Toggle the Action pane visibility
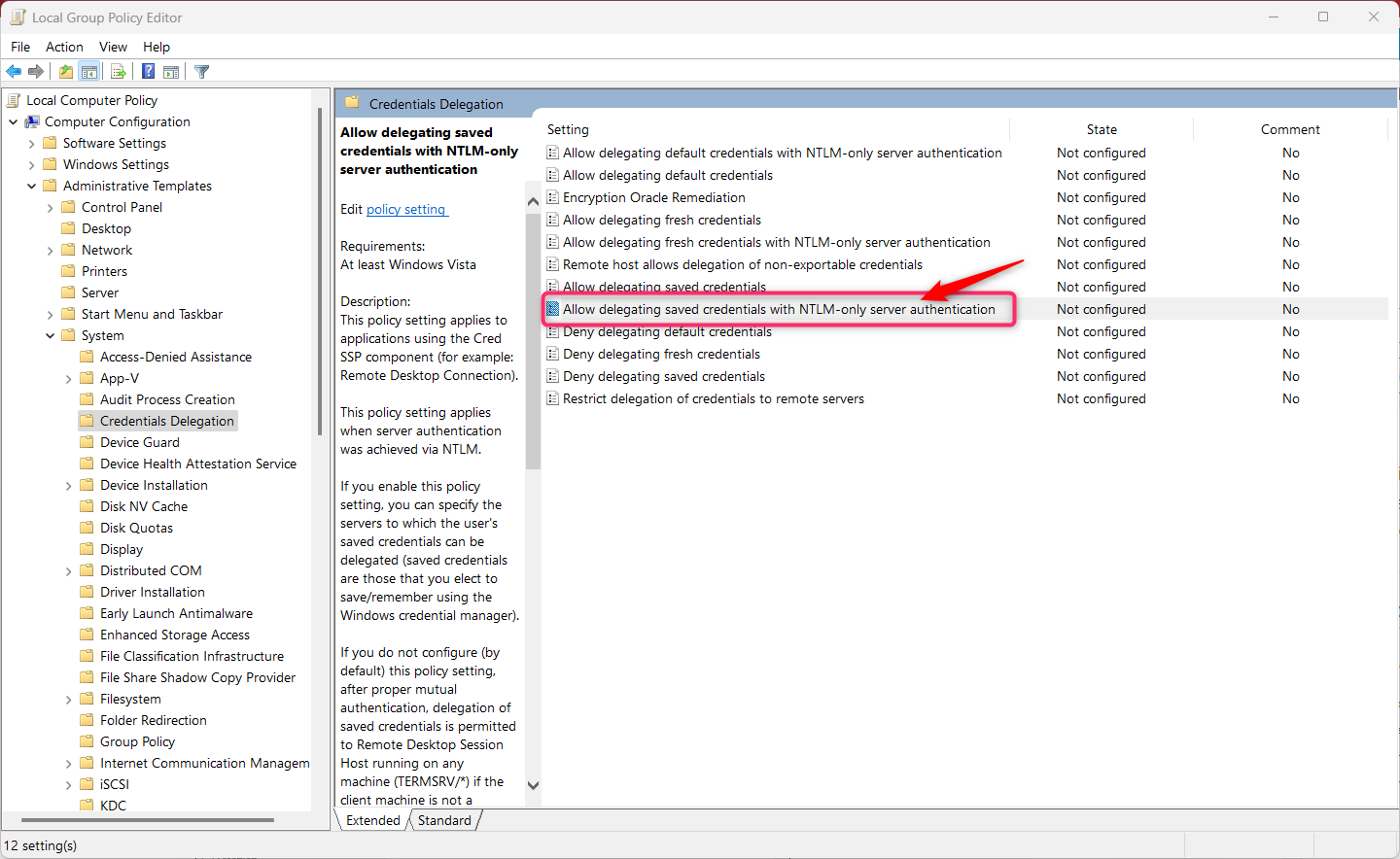Viewport: 1400px width, 859px height. pyautogui.click(x=171, y=70)
